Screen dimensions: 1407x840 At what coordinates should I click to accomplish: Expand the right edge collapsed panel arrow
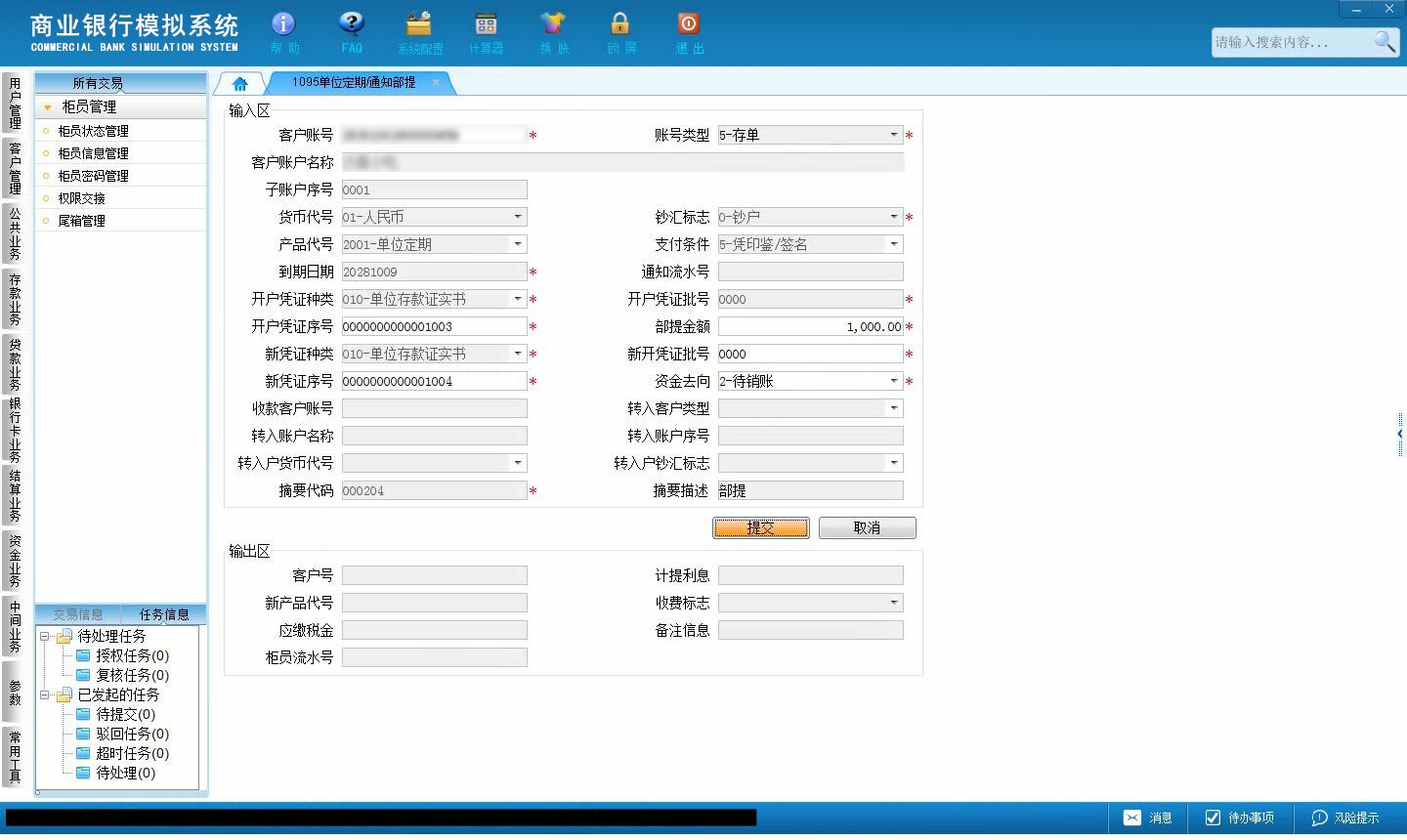(x=1400, y=434)
